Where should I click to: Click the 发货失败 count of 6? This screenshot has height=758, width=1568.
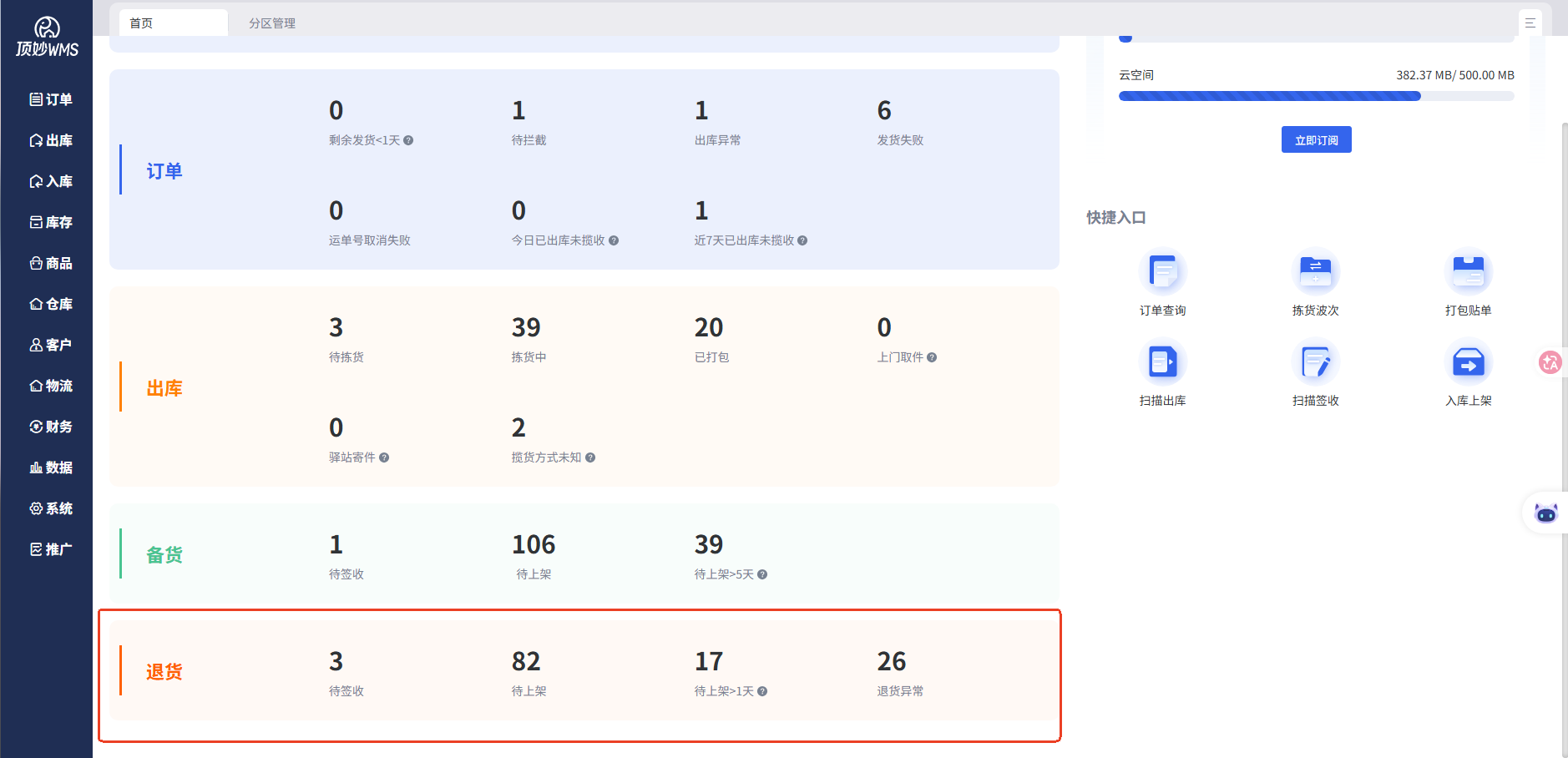pos(884,110)
